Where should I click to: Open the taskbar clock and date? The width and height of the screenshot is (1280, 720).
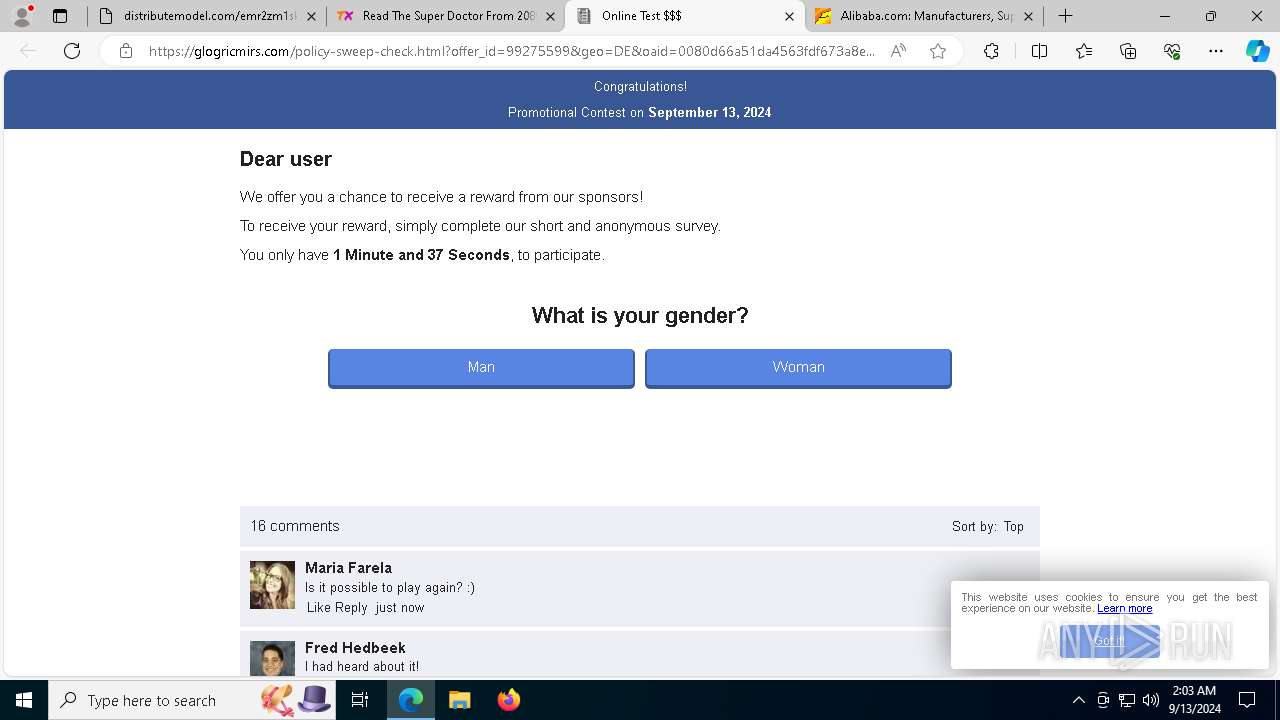[1194, 700]
